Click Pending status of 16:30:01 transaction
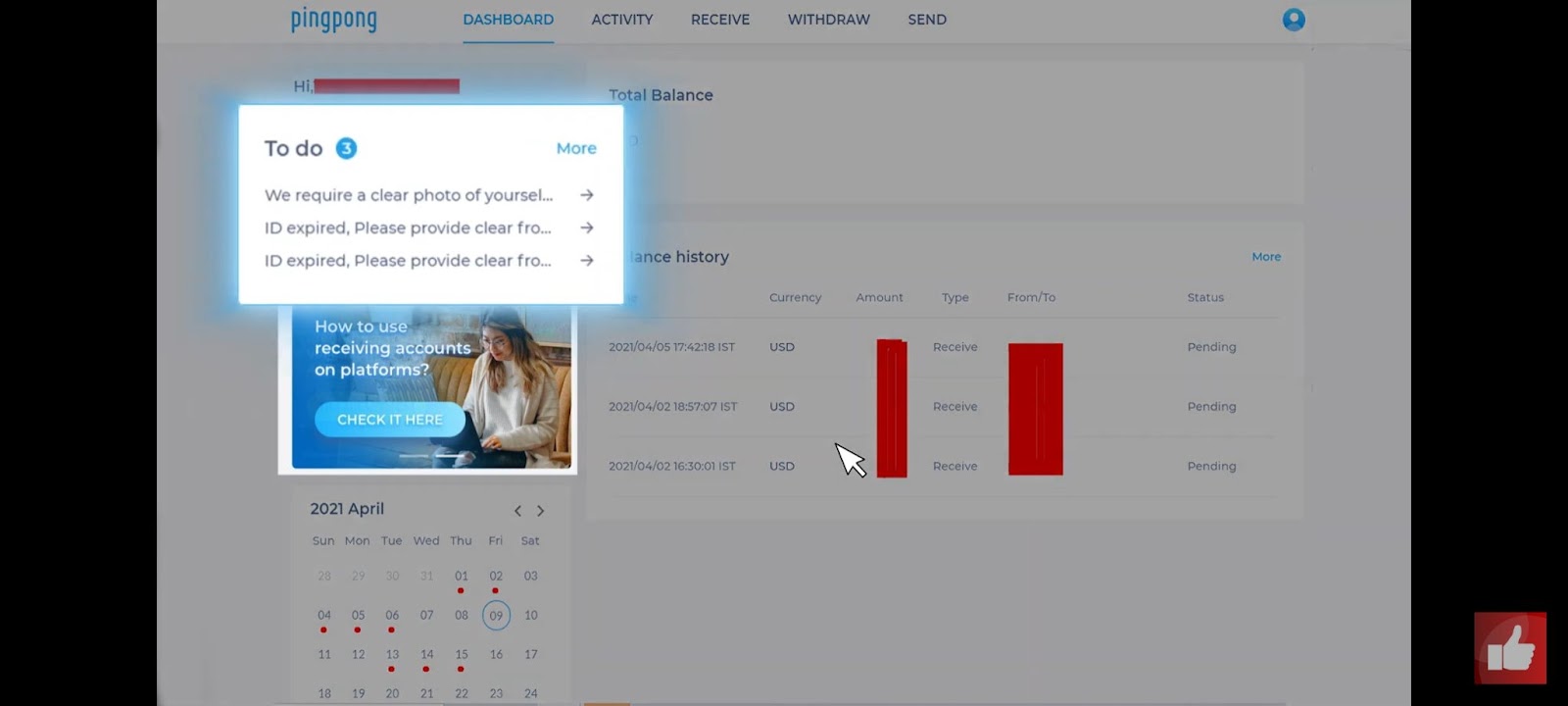The height and width of the screenshot is (706, 1568). 1211,467
